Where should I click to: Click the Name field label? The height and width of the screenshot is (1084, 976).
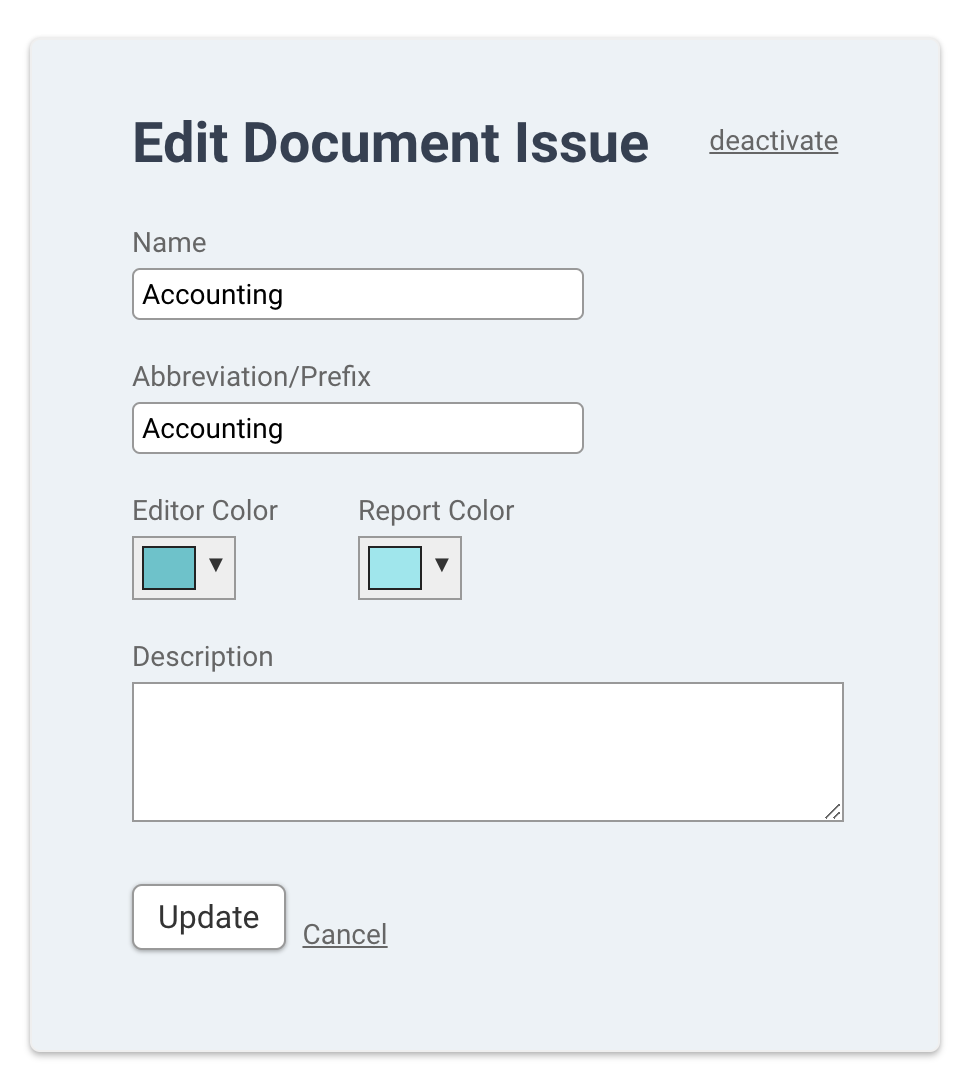[x=169, y=243]
